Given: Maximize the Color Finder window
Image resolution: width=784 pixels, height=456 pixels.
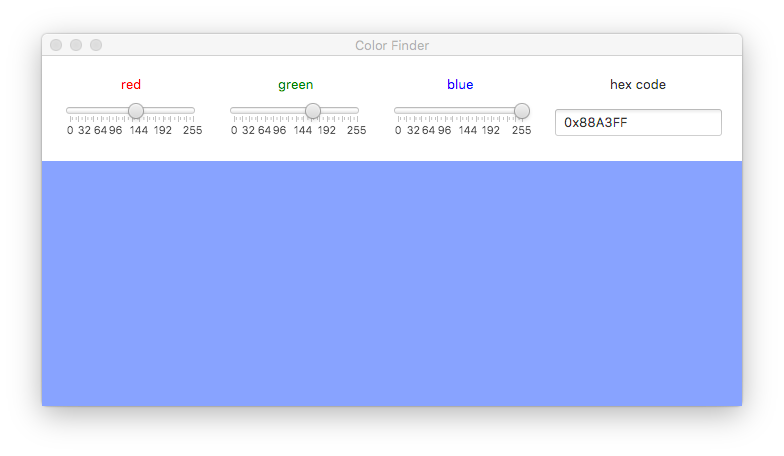Looking at the screenshot, I should coord(96,45).
